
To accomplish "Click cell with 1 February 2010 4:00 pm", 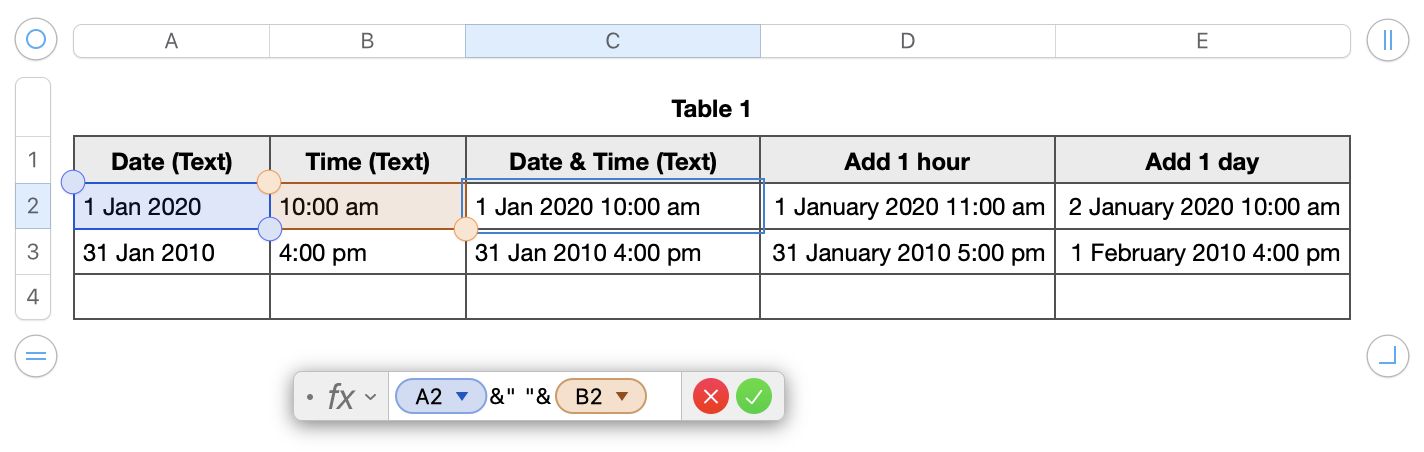I will [x=1204, y=253].
